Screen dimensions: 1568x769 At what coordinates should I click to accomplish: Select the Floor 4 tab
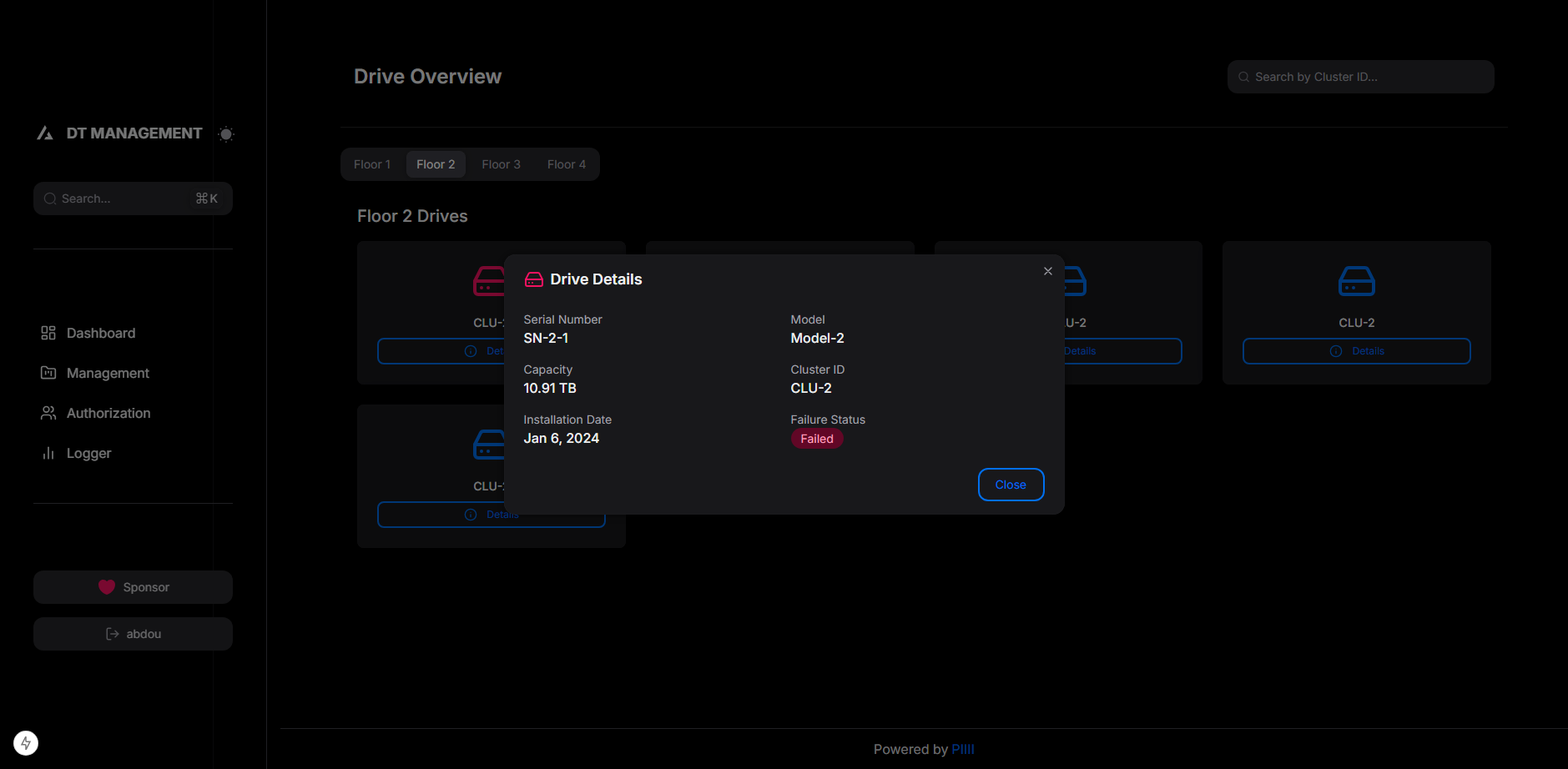(x=567, y=163)
